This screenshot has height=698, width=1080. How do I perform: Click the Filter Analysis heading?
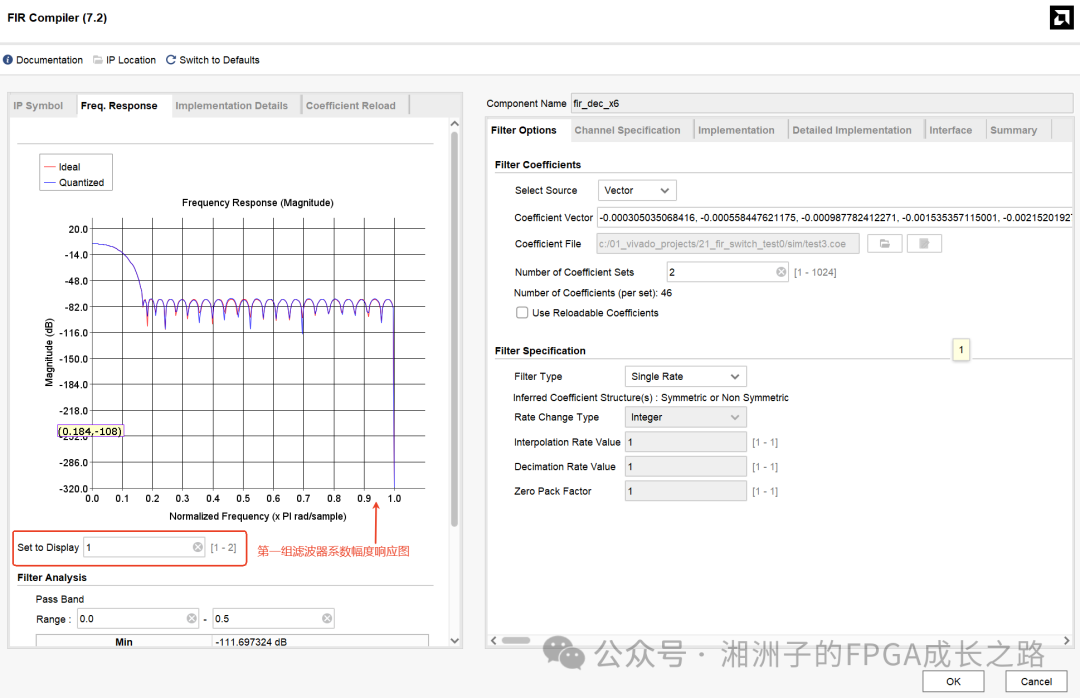coord(52,577)
